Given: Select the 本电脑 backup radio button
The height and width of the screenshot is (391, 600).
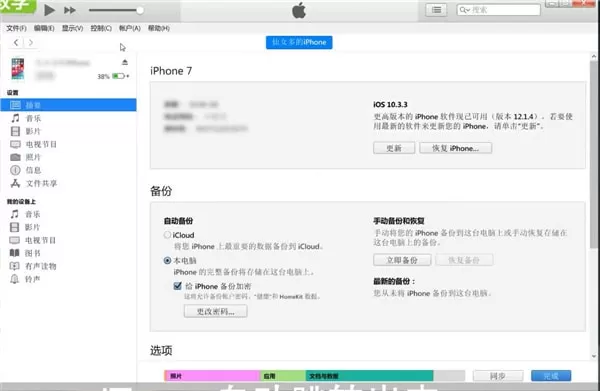Looking at the screenshot, I should (167, 261).
